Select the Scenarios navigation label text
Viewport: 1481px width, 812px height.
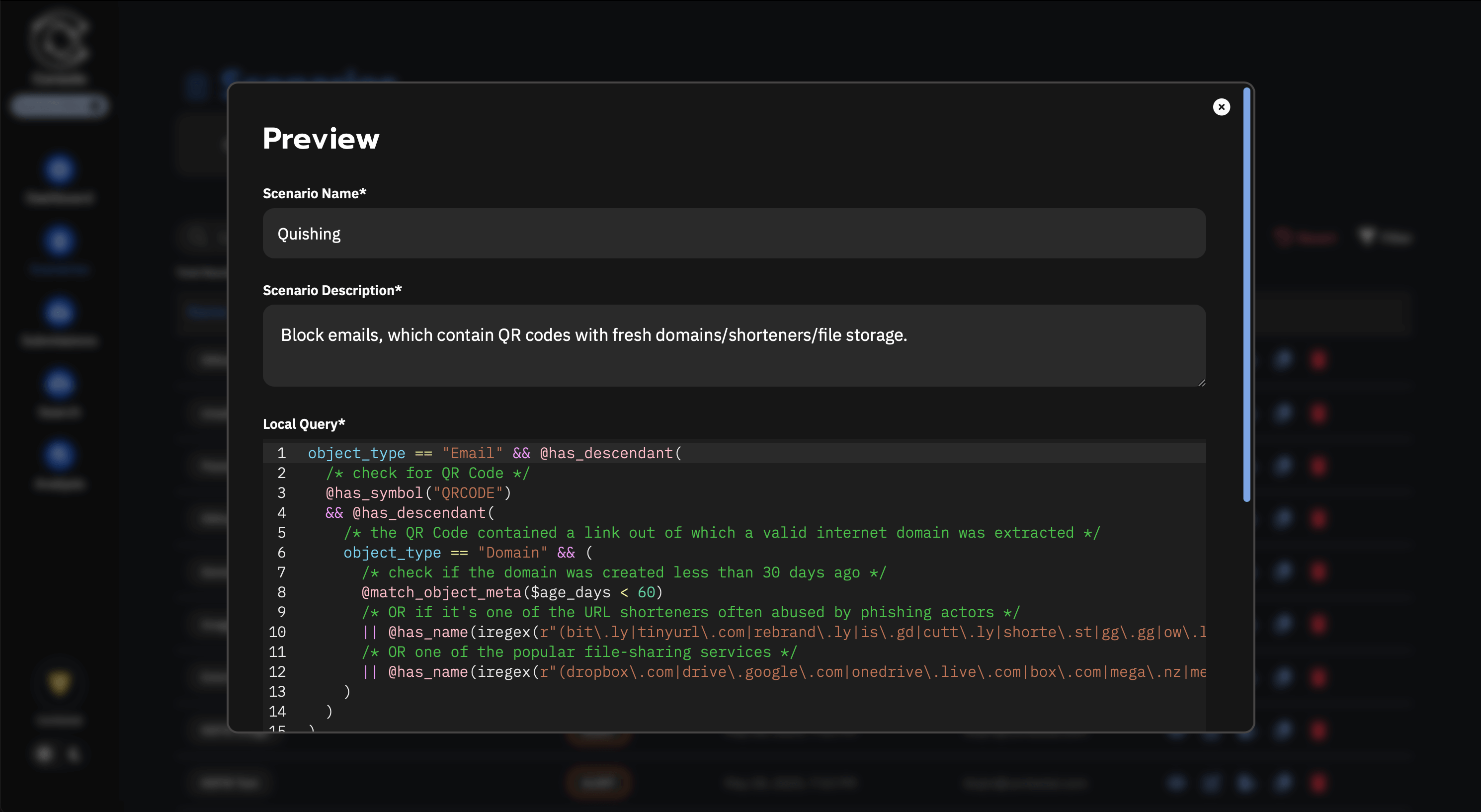tap(59, 269)
